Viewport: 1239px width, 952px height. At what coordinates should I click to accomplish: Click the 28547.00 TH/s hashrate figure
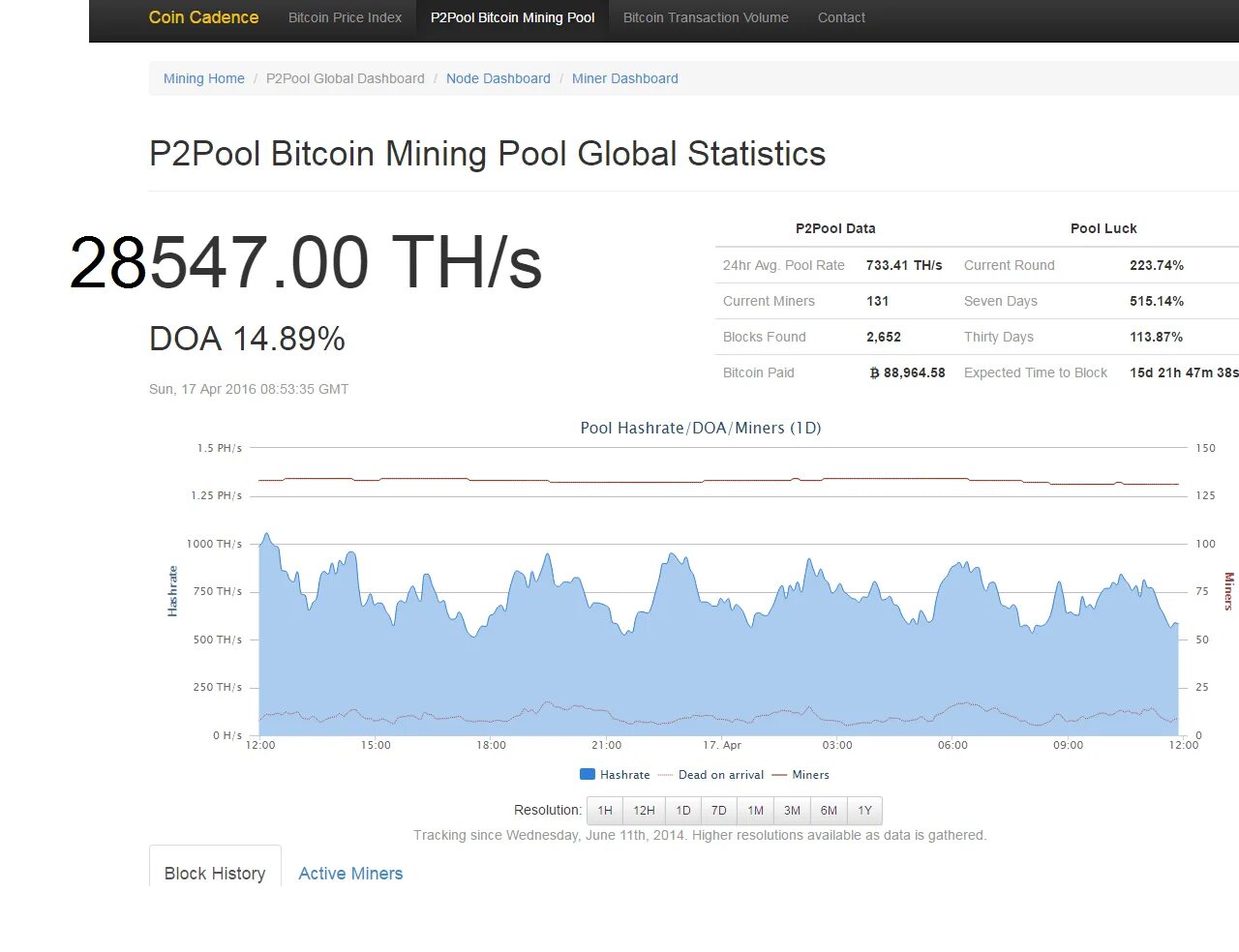pos(306,262)
